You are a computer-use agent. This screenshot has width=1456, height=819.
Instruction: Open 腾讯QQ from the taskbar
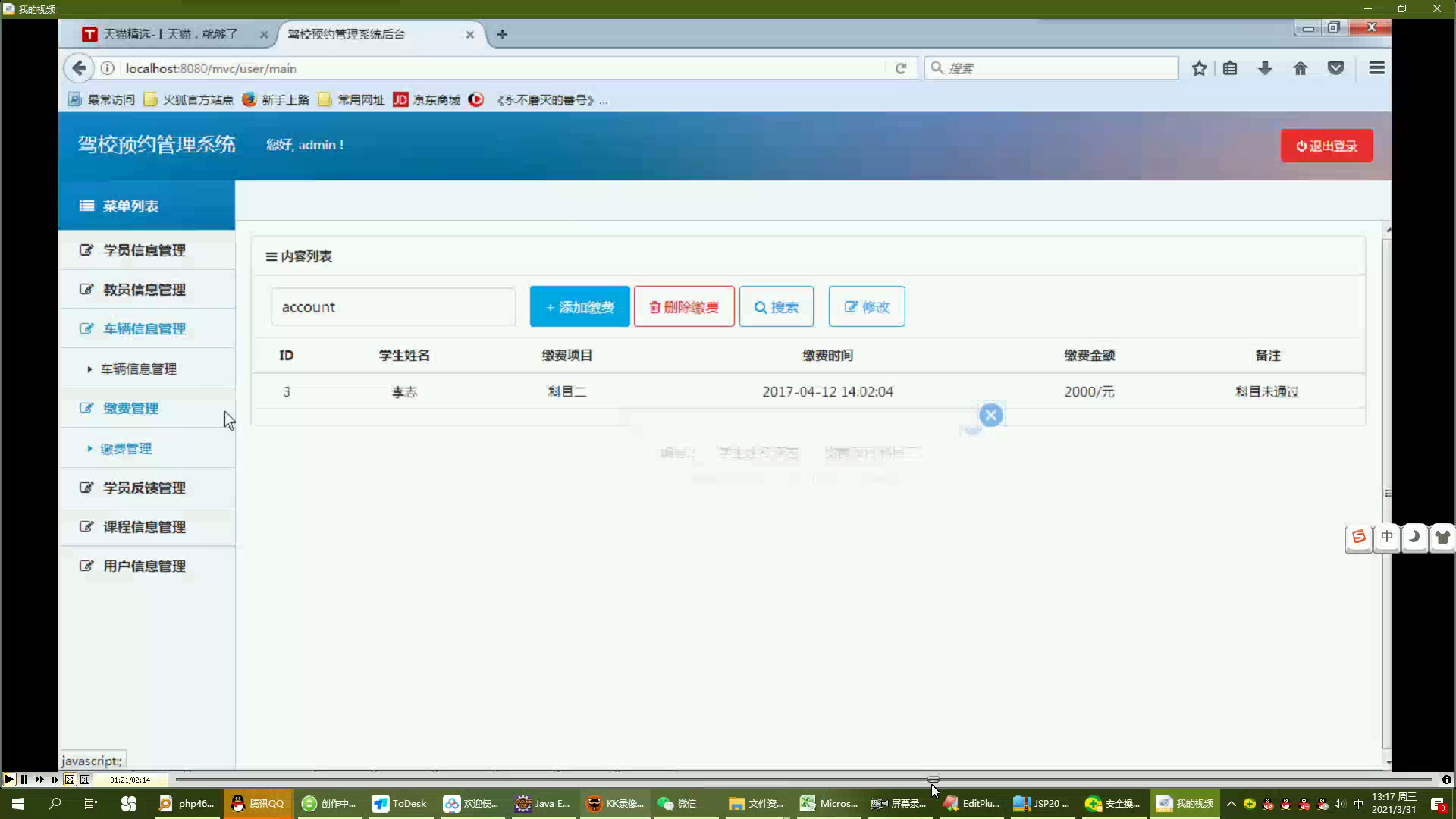click(x=258, y=804)
